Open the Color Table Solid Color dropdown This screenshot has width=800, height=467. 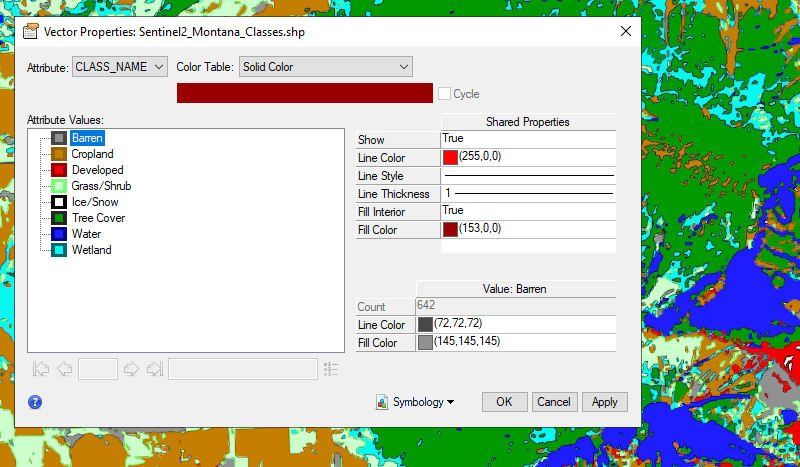tap(324, 67)
